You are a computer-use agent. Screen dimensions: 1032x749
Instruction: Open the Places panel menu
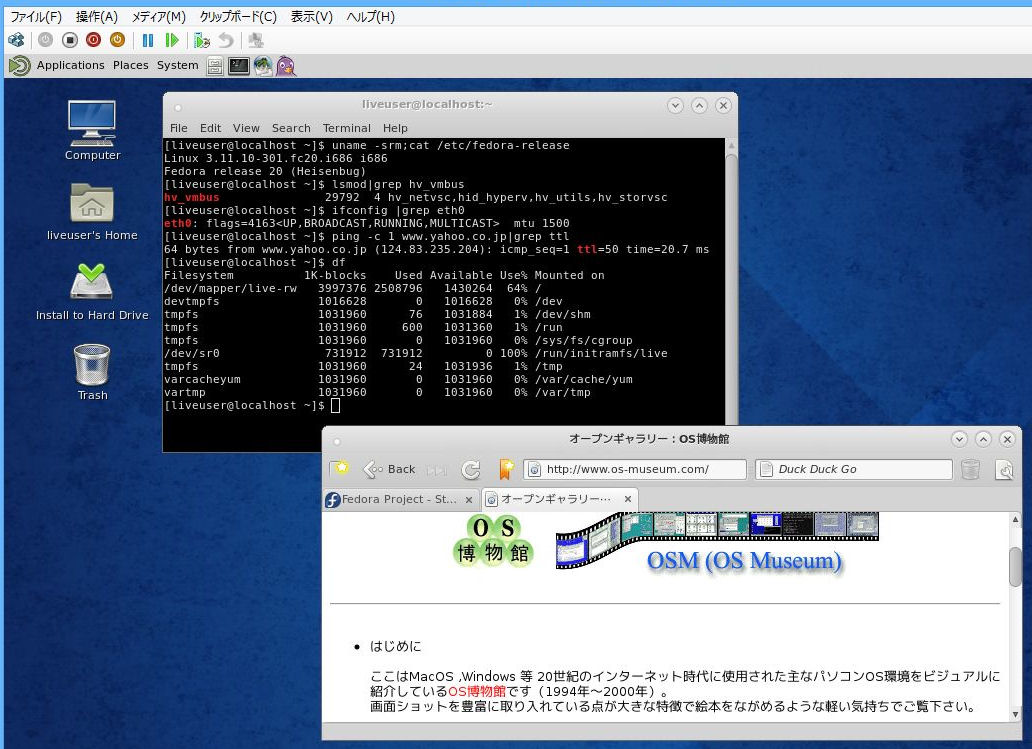point(130,65)
